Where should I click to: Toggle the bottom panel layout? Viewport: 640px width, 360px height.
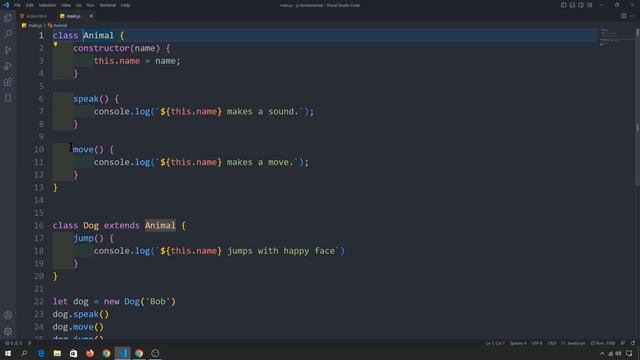pos(572,5)
